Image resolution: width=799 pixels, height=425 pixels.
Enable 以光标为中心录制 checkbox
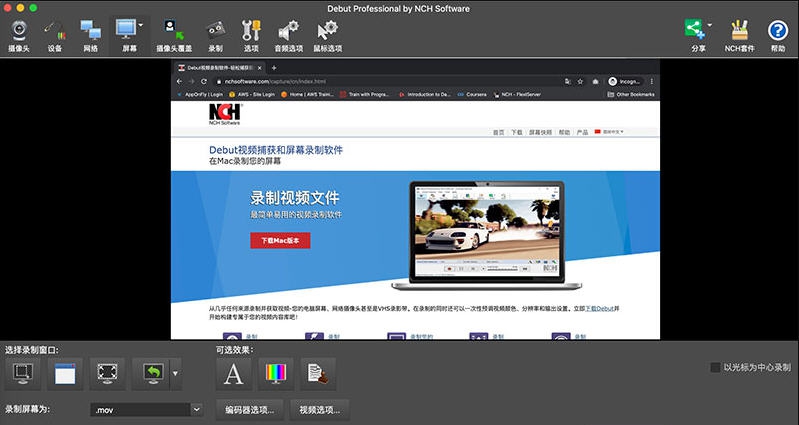click(715, 368)
